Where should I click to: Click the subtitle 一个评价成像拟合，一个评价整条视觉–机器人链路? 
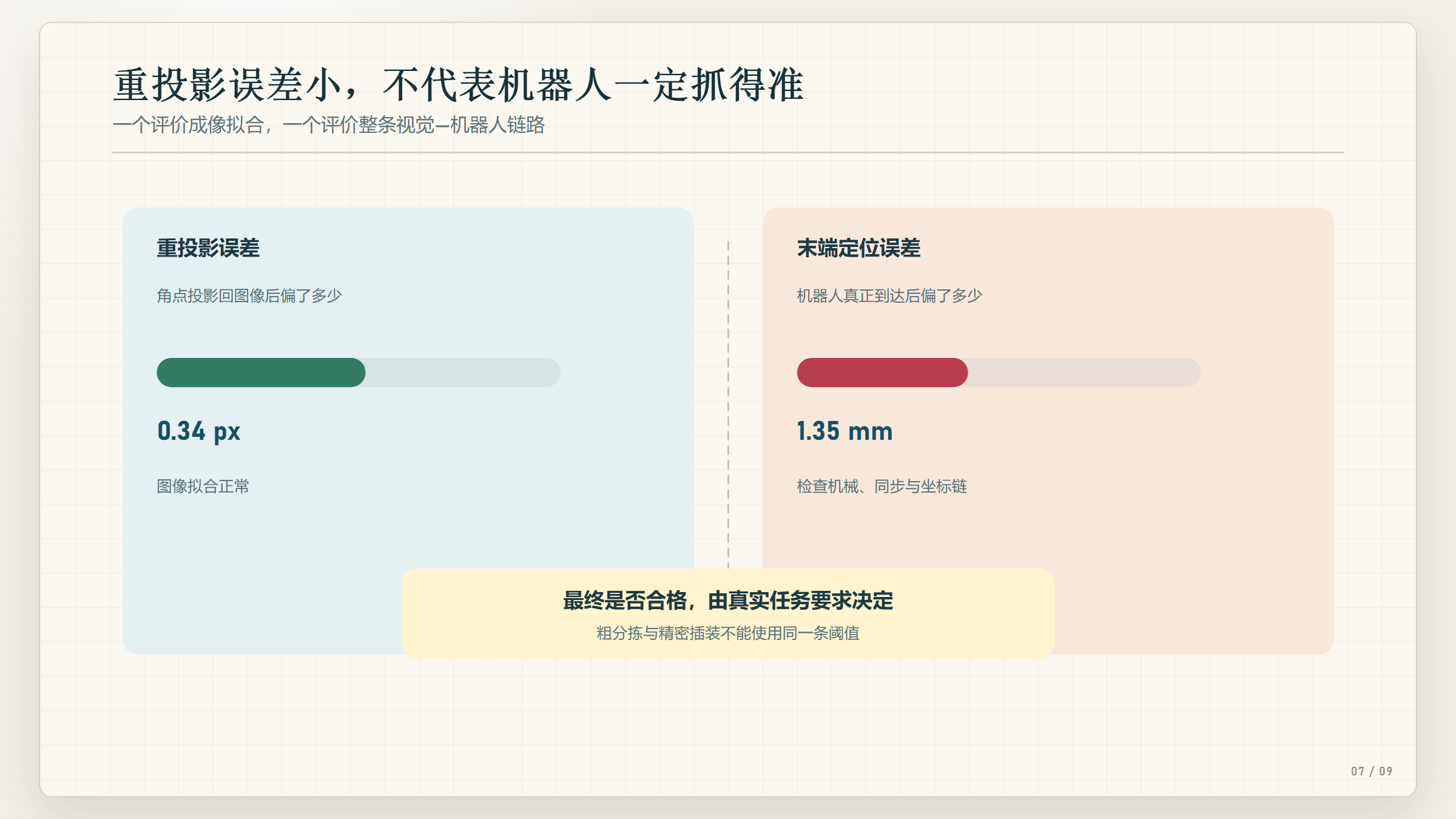click(x=329, y=125)
